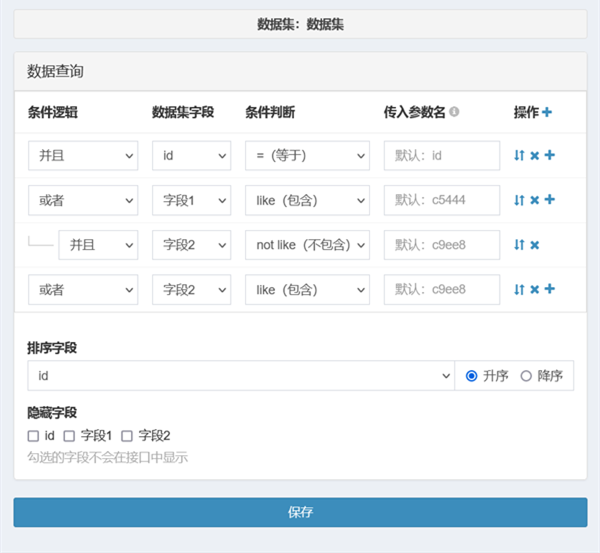Open the 排序字段 sort field dropdown

pos(240,376)
